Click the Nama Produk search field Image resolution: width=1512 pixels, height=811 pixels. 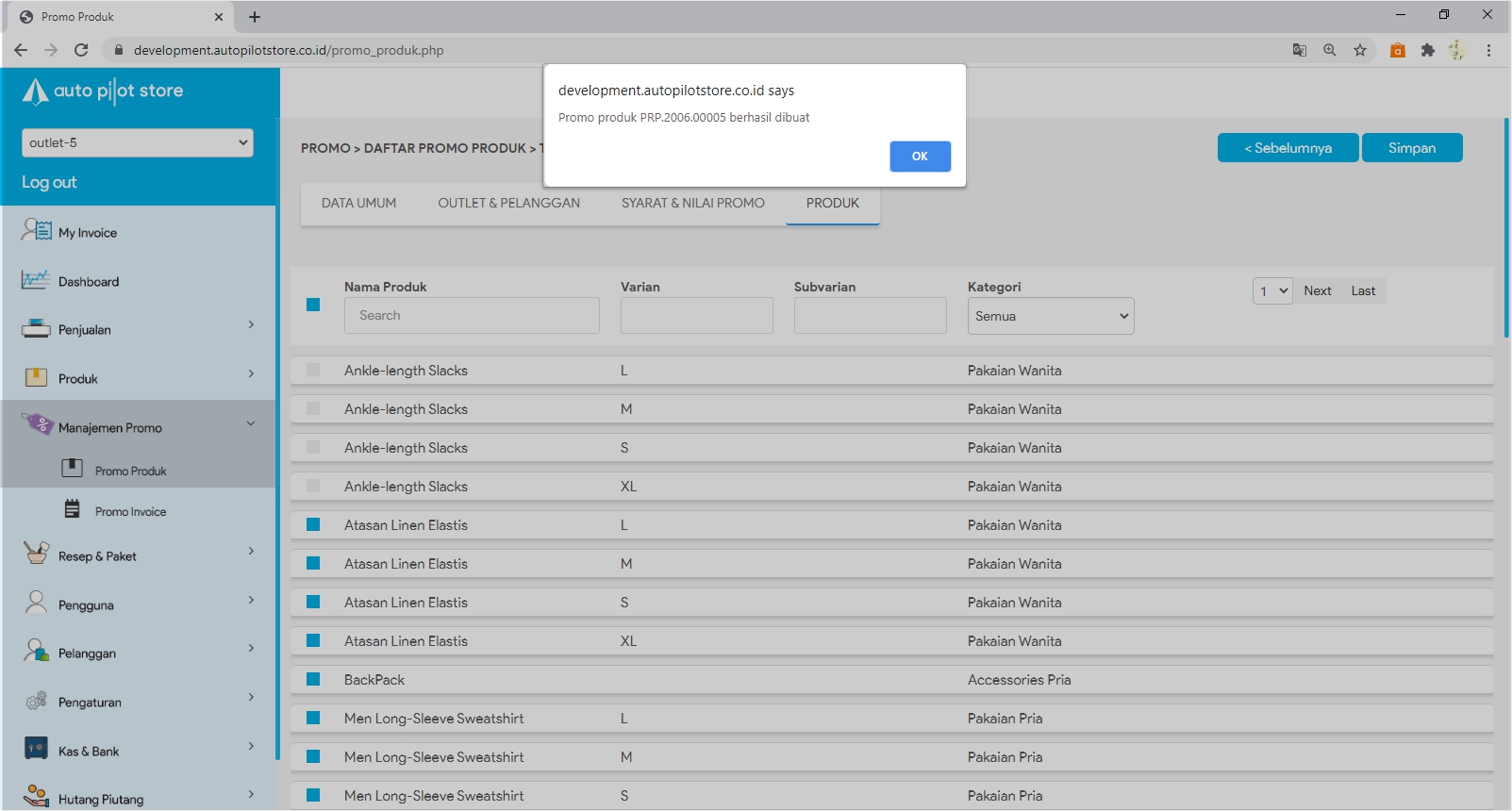point(472,316)
